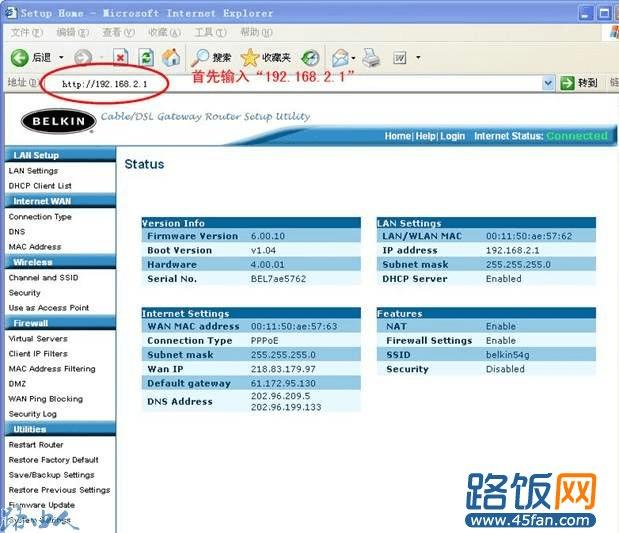Click the Home page icon

pos(171,58)
